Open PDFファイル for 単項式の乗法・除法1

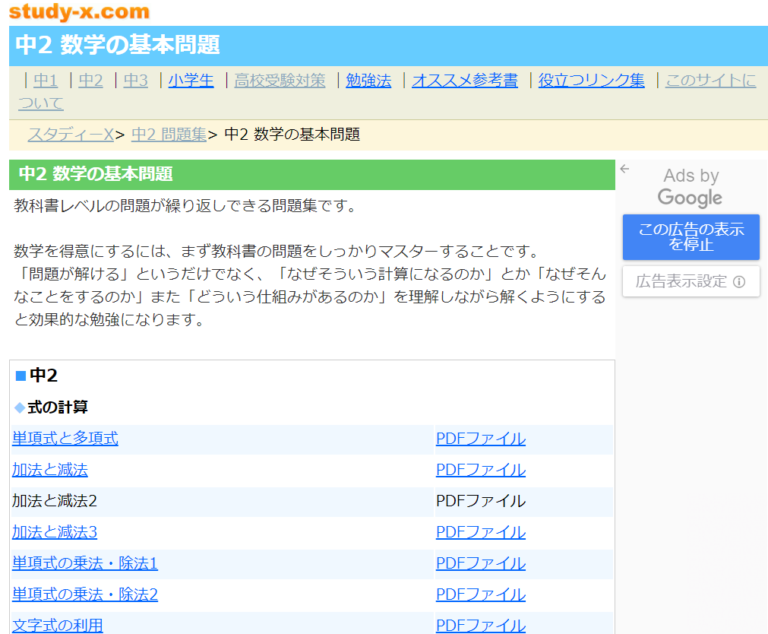(481, 563)
